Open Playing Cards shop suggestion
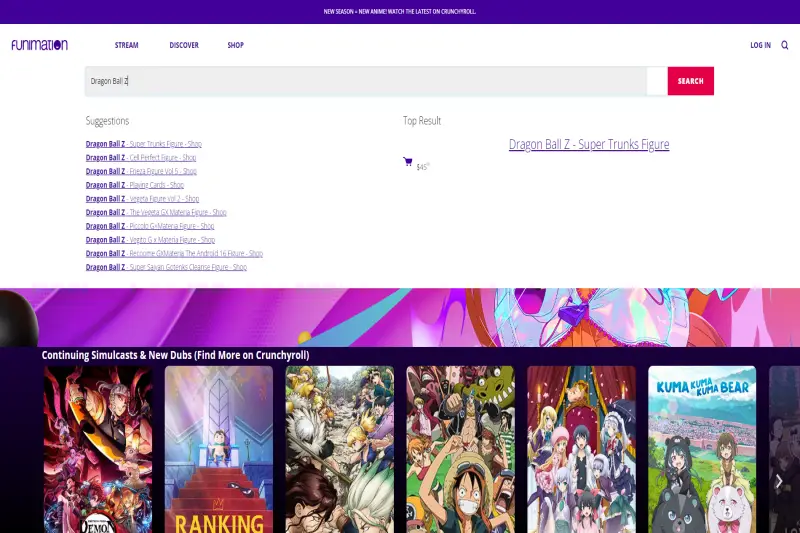800x533 pixels. tap(135, 185)
